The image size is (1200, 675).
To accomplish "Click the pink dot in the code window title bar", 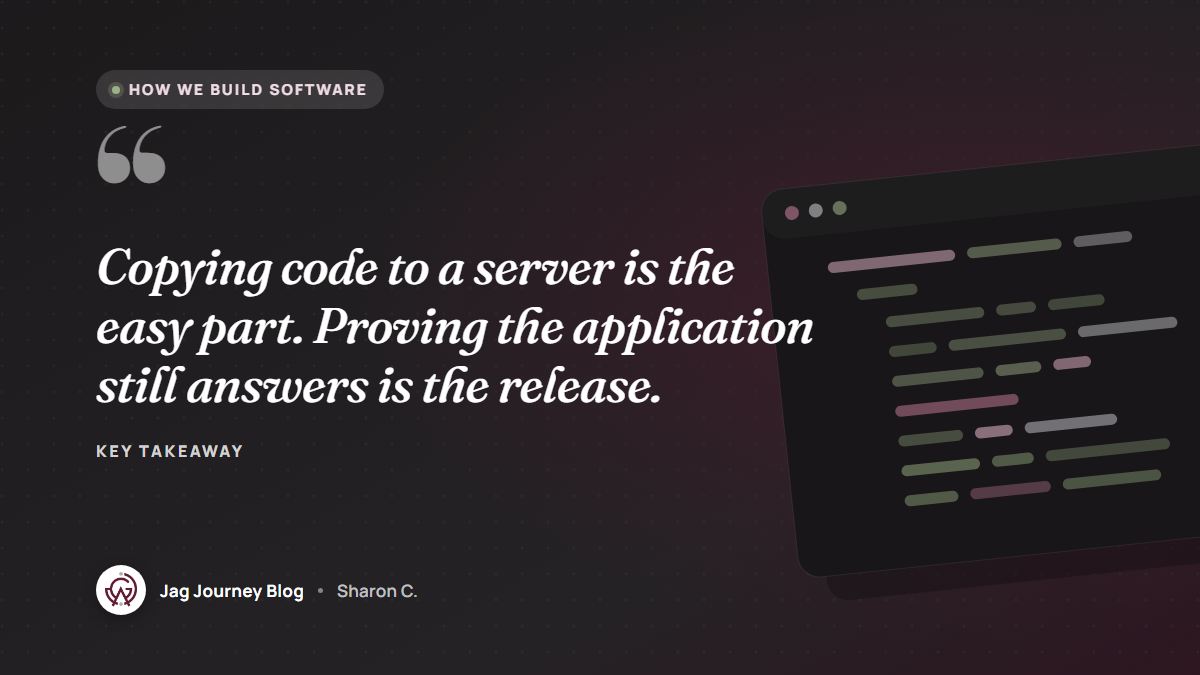I will [792, 212].
